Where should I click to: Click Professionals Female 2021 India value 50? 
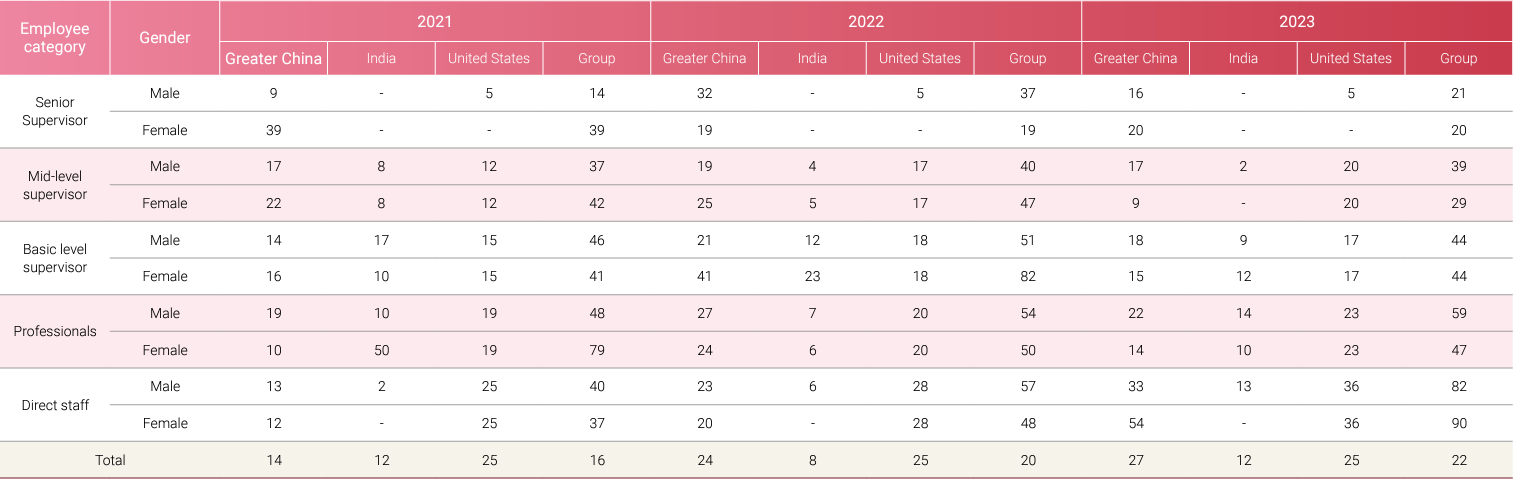tap(381, 350)
